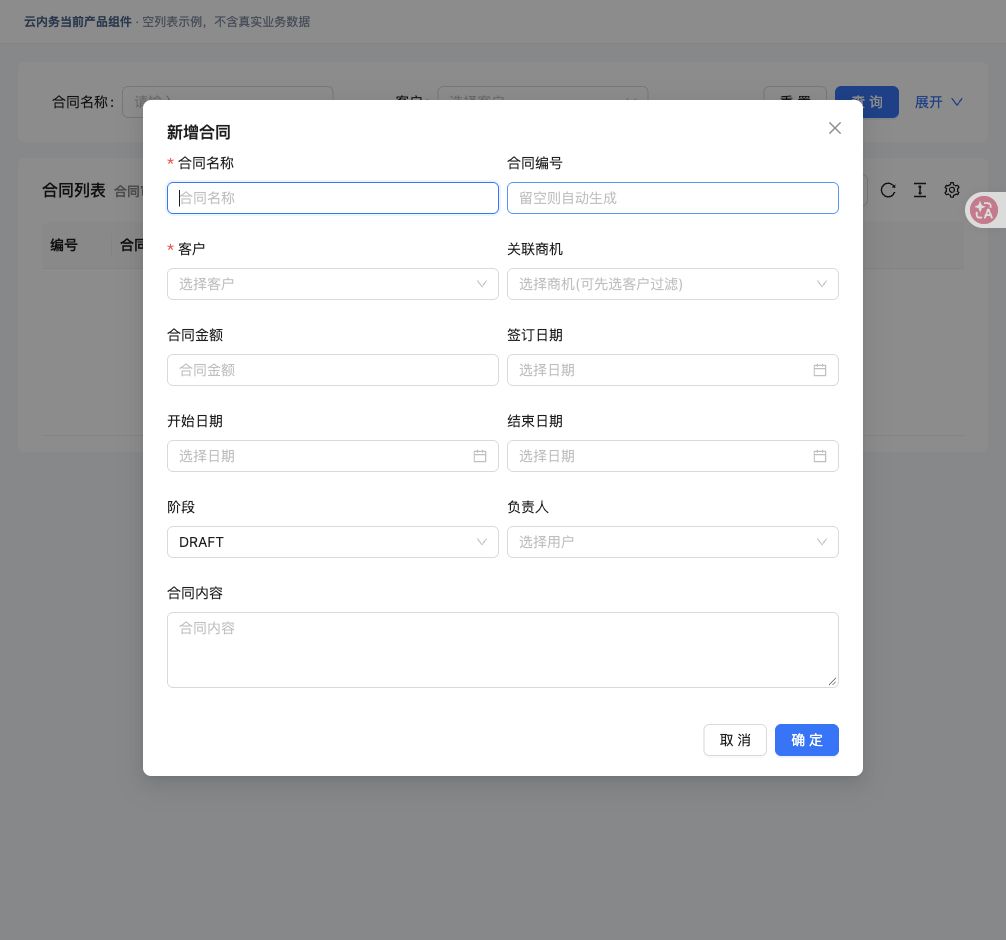Viewport: 1006px width, 940px height.
Task: Click calendar icon in 开始日期 field
Action: 479,456
